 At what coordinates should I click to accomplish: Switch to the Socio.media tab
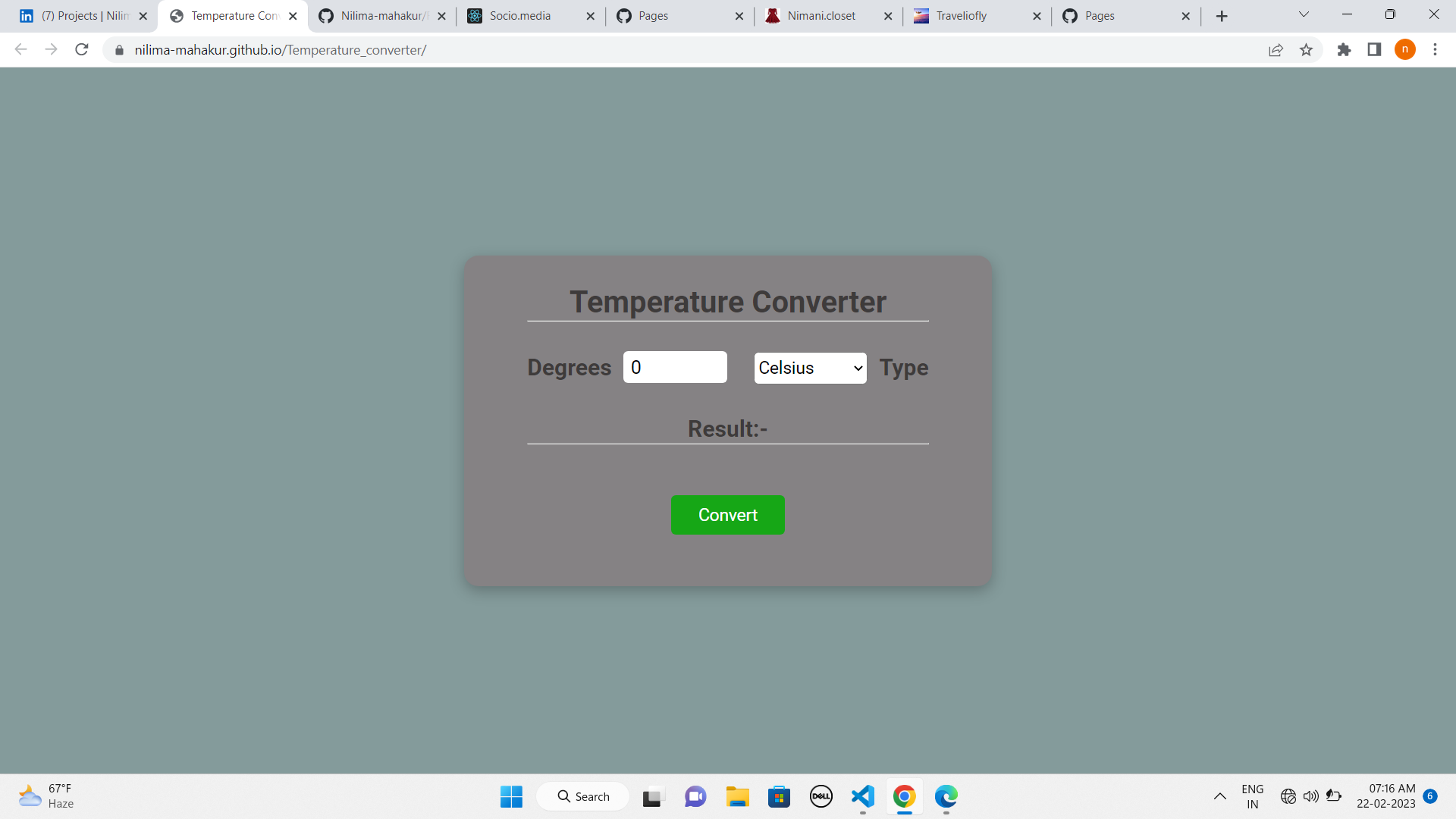coord(520,16)
